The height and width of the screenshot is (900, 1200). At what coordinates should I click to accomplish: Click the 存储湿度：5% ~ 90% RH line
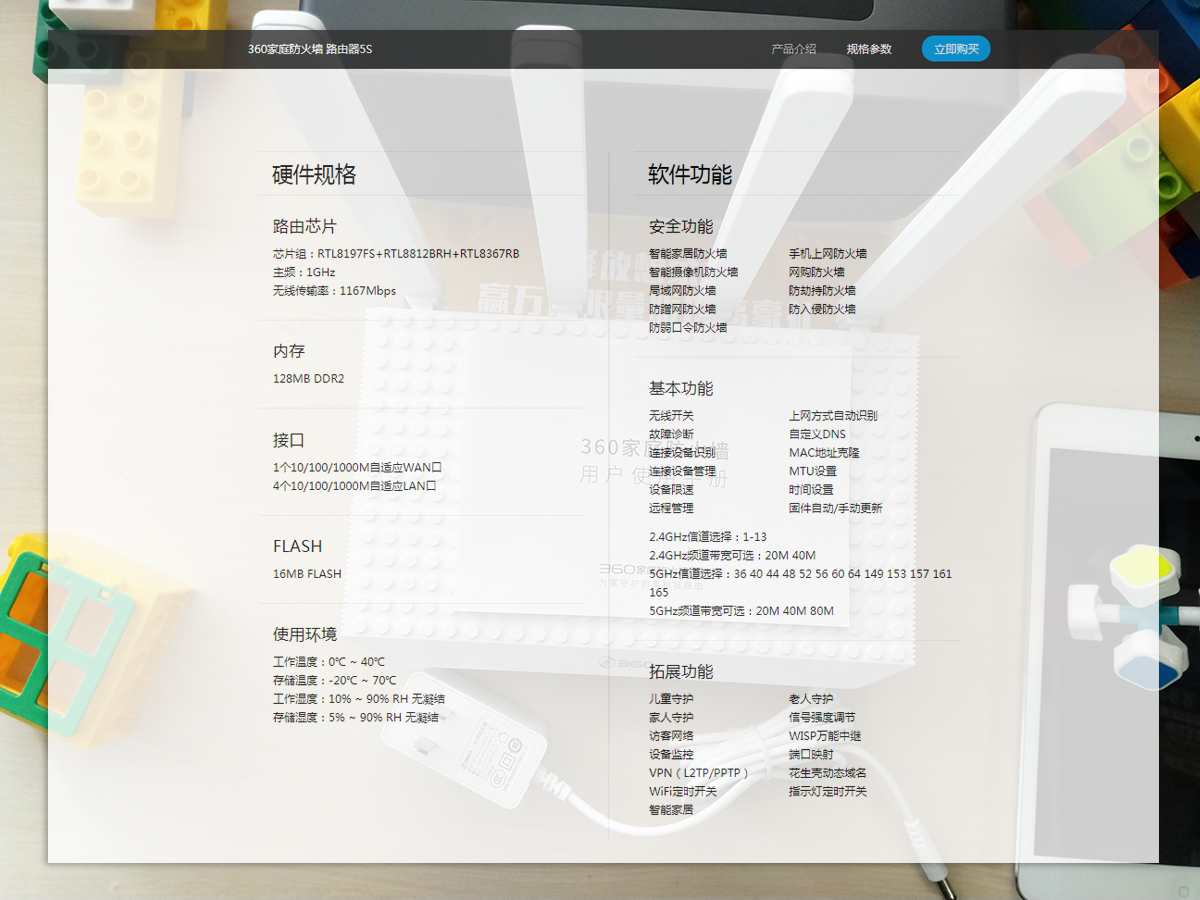pyautogui.click(x=356, y=718)
